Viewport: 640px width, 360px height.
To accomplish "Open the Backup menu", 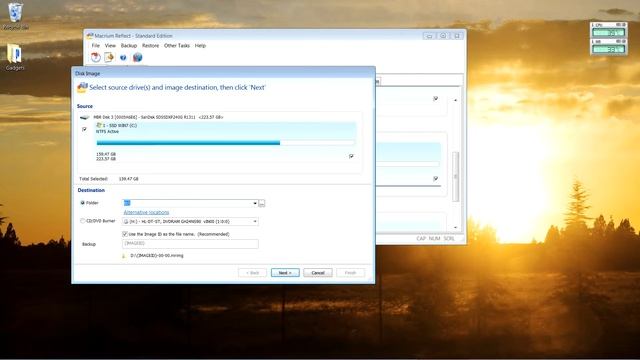I will pos(129,46).
